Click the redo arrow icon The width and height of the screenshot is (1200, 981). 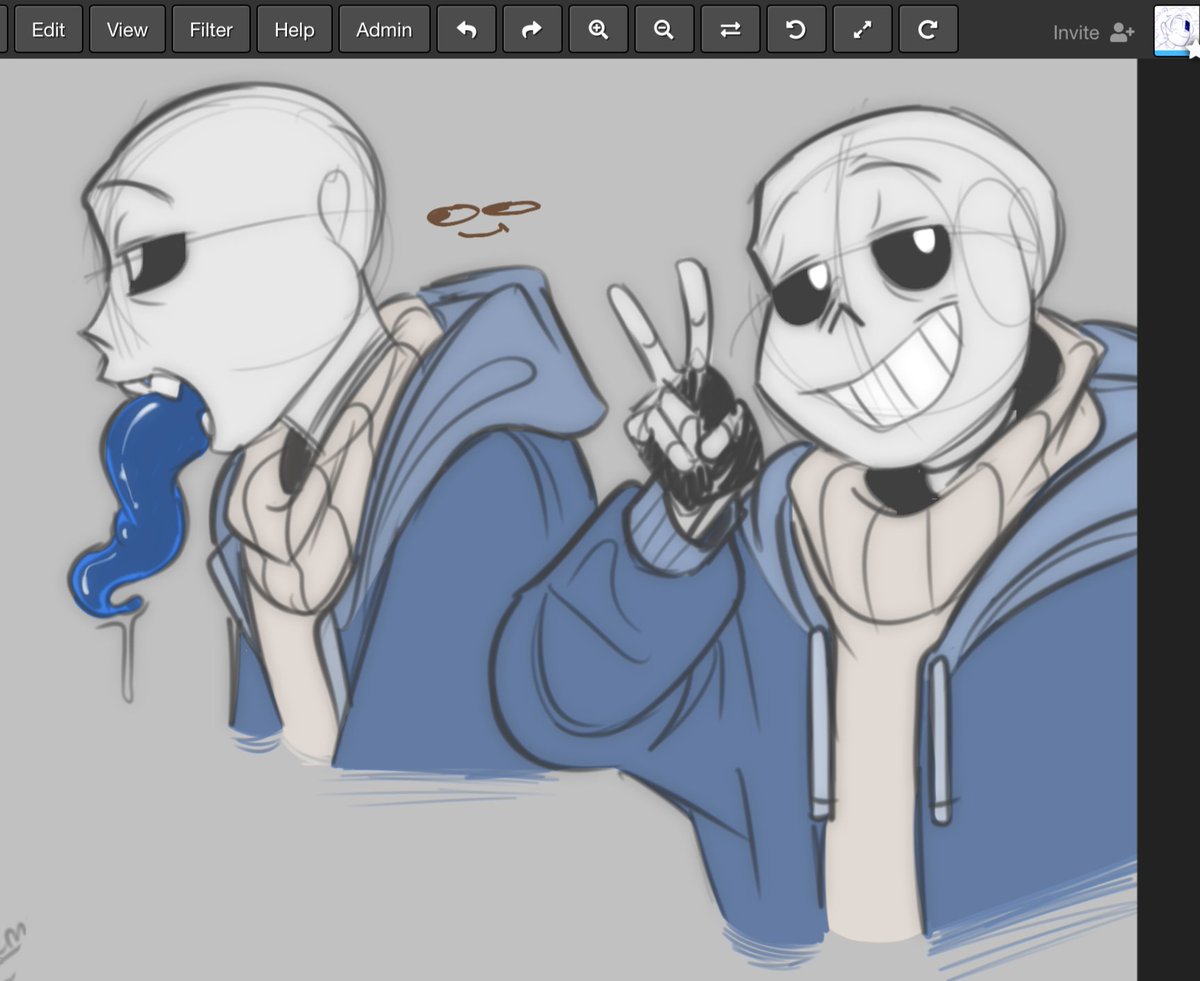[x=532, y=30]
